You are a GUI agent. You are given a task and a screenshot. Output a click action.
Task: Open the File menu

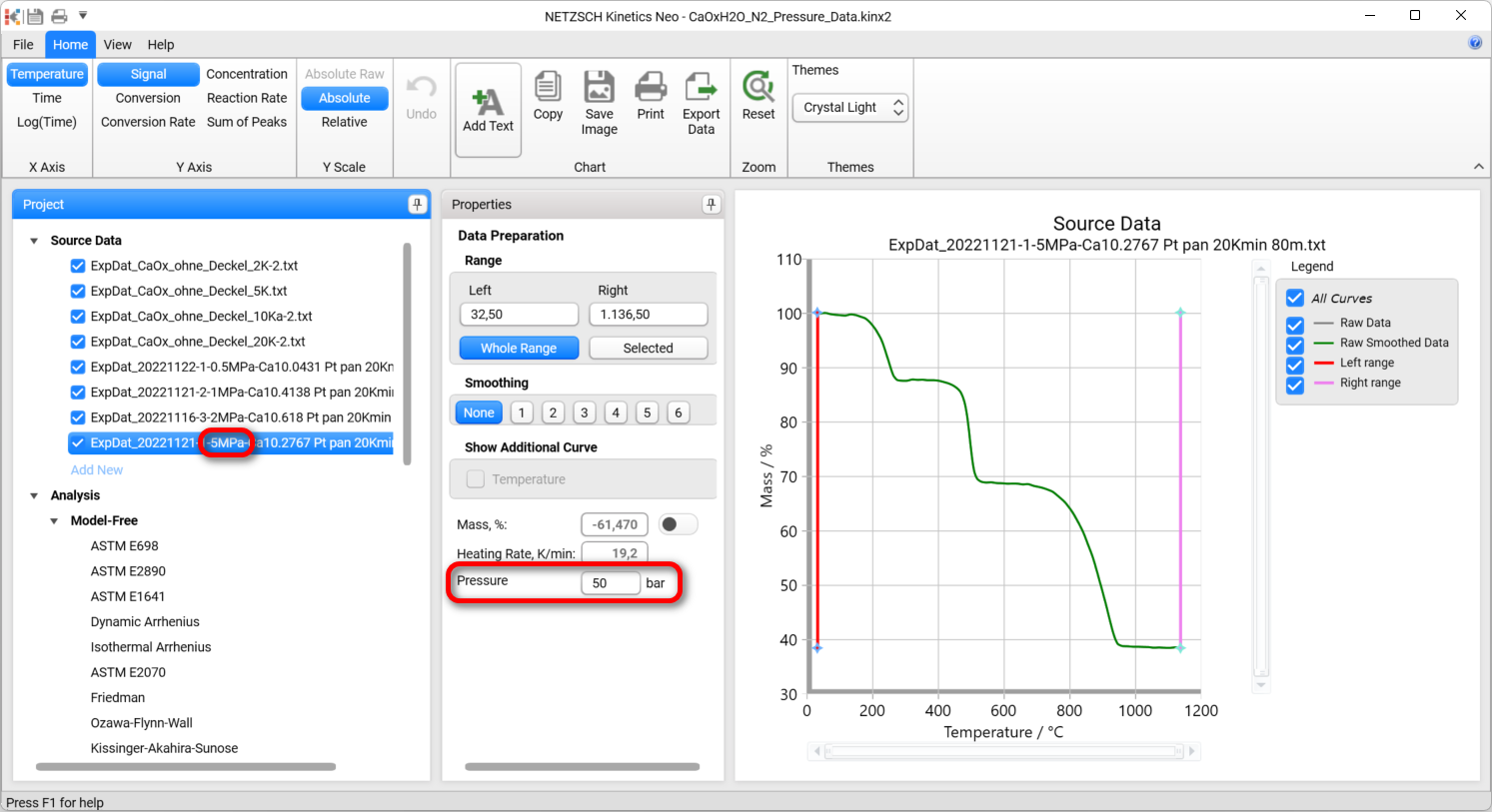pos(23,45)
